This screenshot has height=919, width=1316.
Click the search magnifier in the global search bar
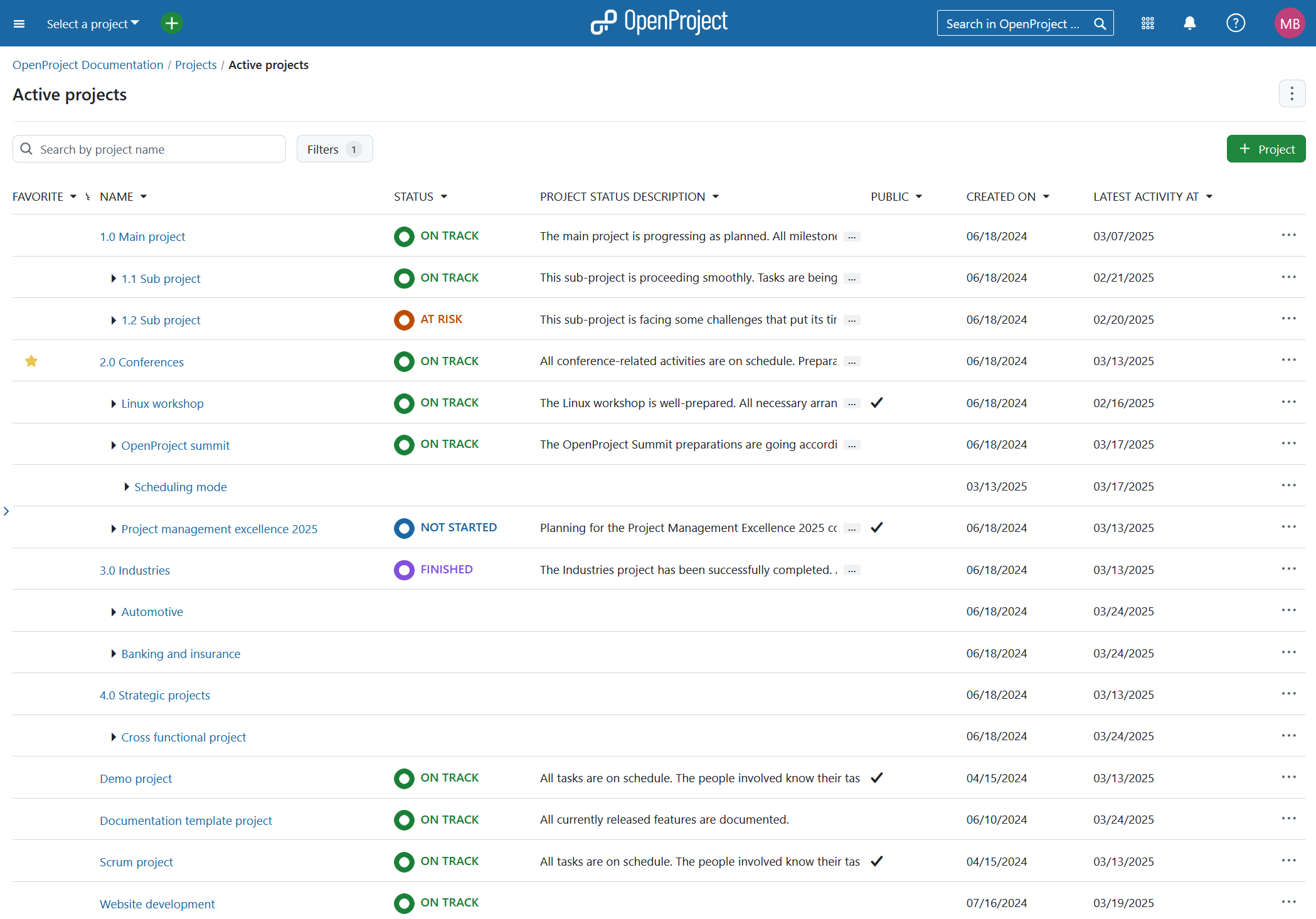click(x=1100, y=23)
